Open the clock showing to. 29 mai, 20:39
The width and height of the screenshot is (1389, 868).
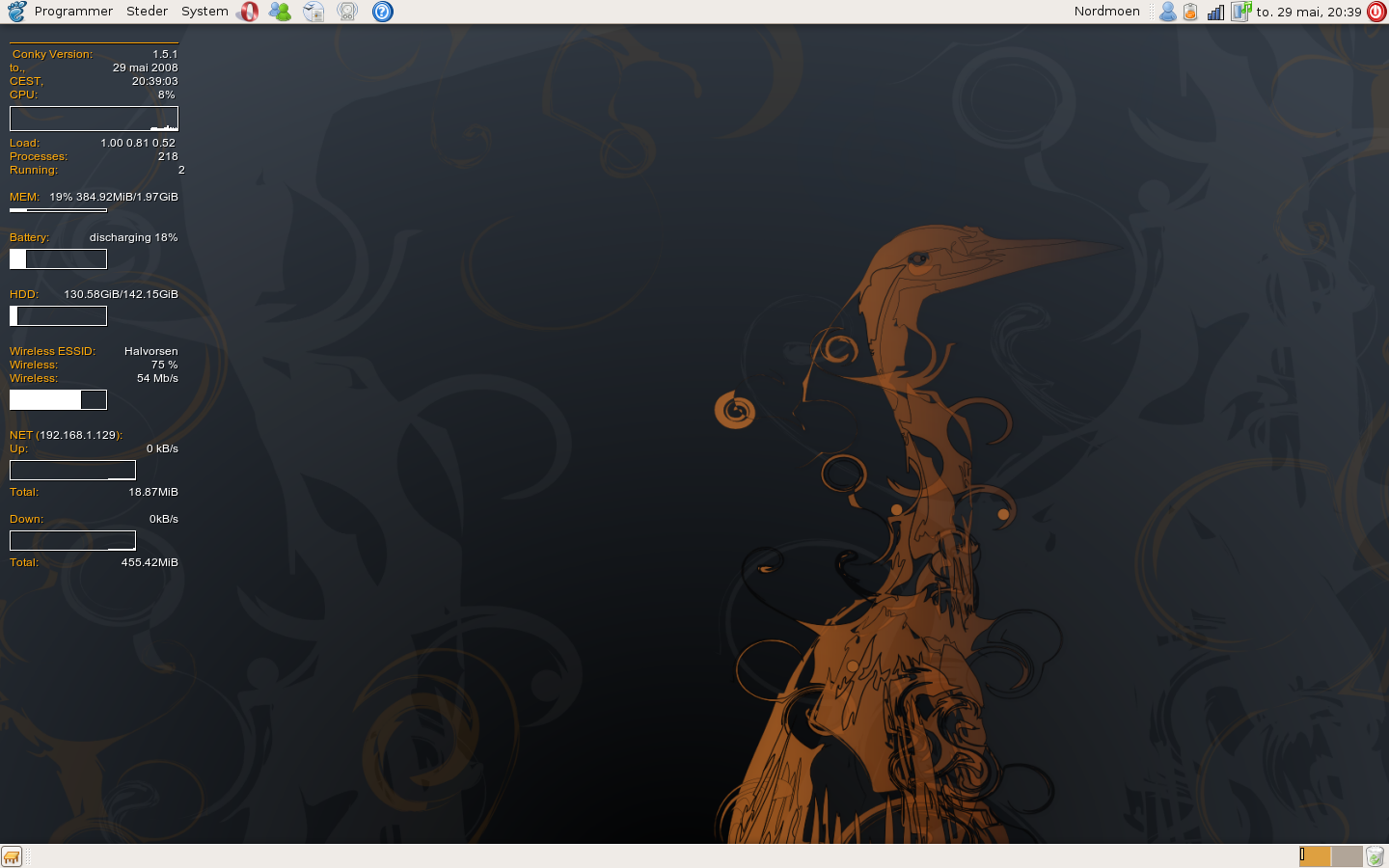(x=1309, y=12)
